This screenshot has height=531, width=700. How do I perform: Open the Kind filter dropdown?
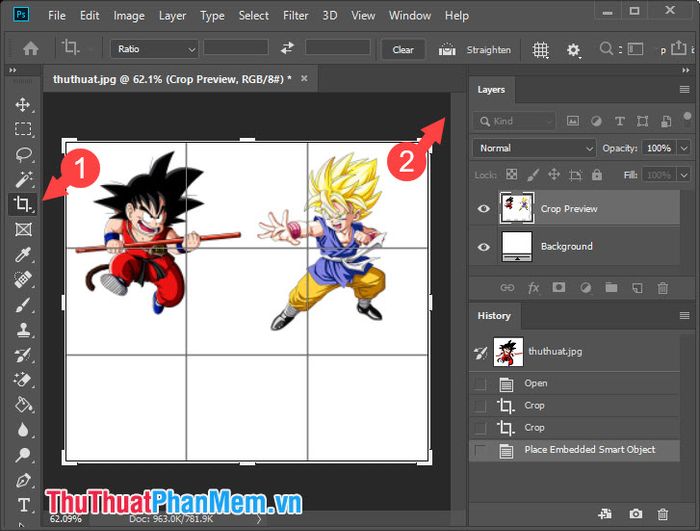(x=514, y=121)
